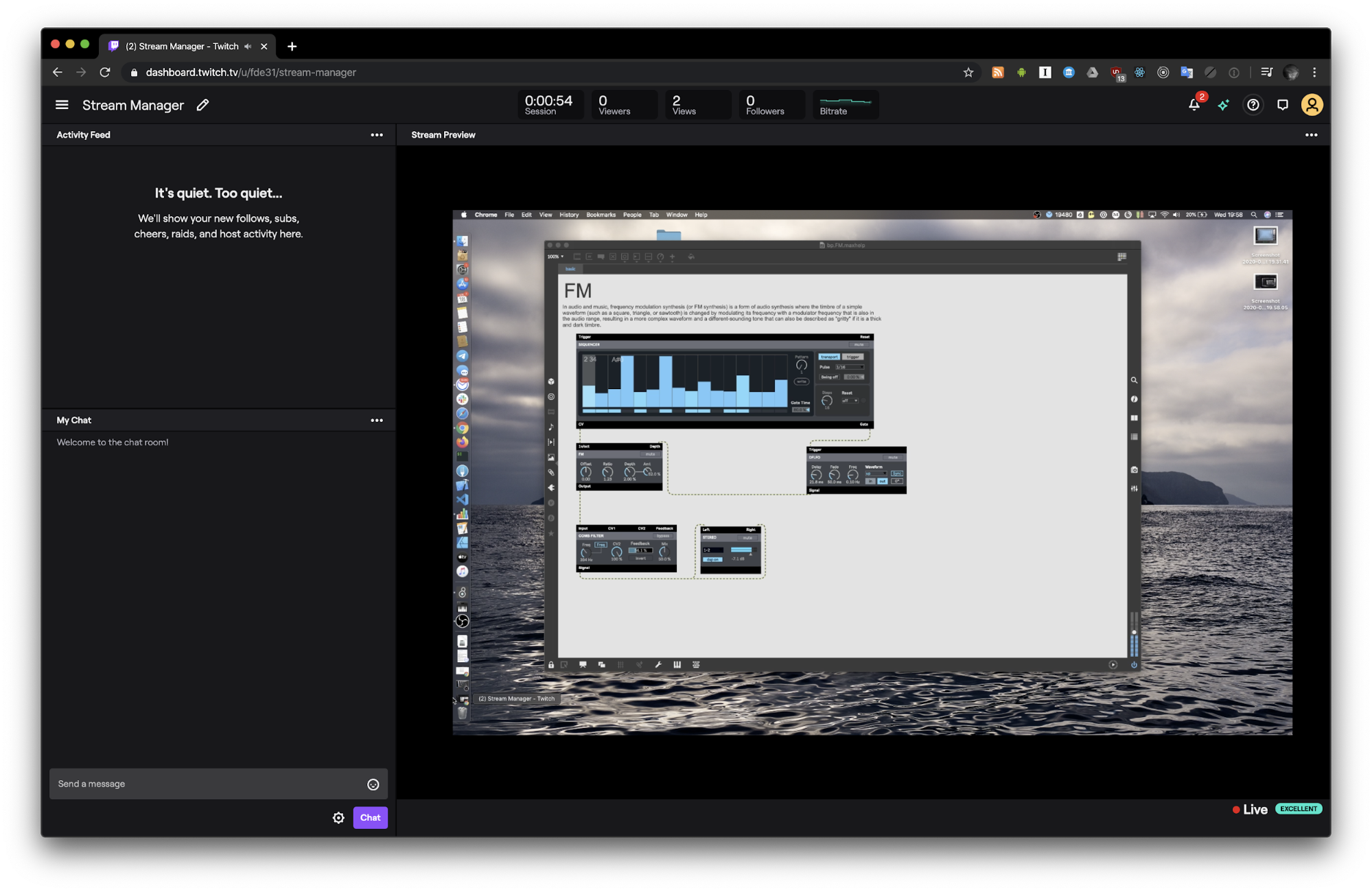This screenshot has height=892, width=1372.
Task: Click top Screenshot thumbnail in preview desktop
Action: [x=1266, y=237]
